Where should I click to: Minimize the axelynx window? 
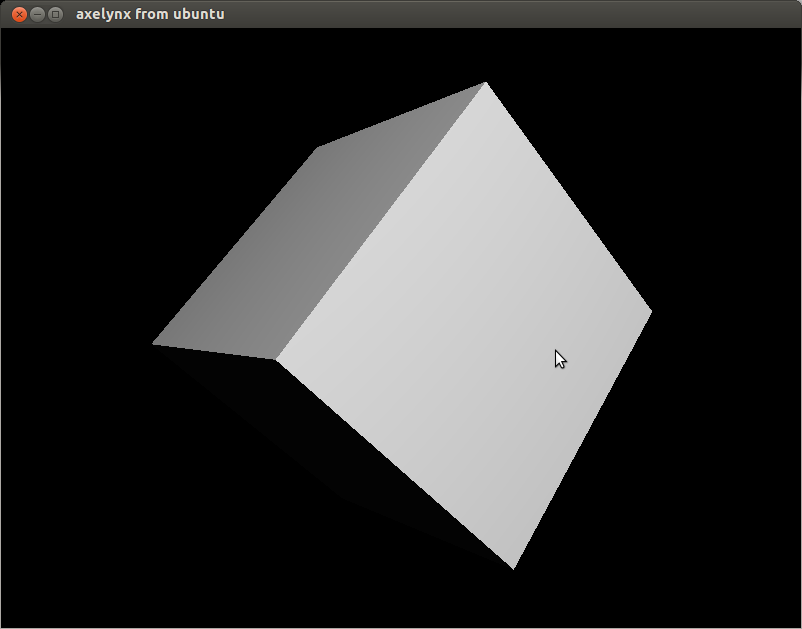coord(37,14)
